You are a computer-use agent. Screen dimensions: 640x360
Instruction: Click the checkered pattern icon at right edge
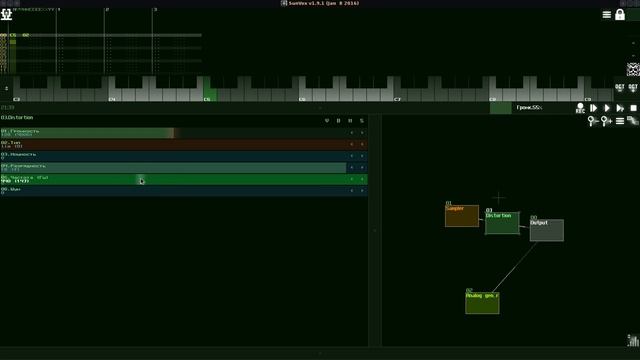point(633,69)
